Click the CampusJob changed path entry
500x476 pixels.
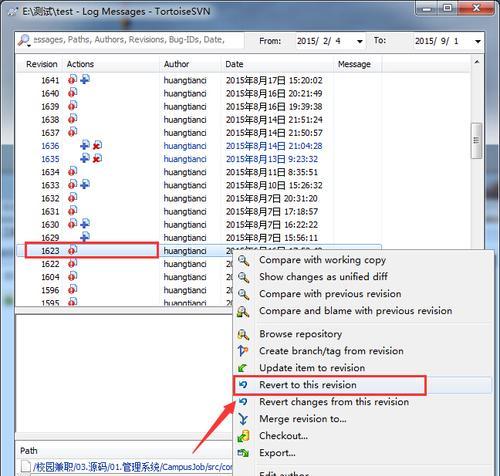[x=132, y=467]
